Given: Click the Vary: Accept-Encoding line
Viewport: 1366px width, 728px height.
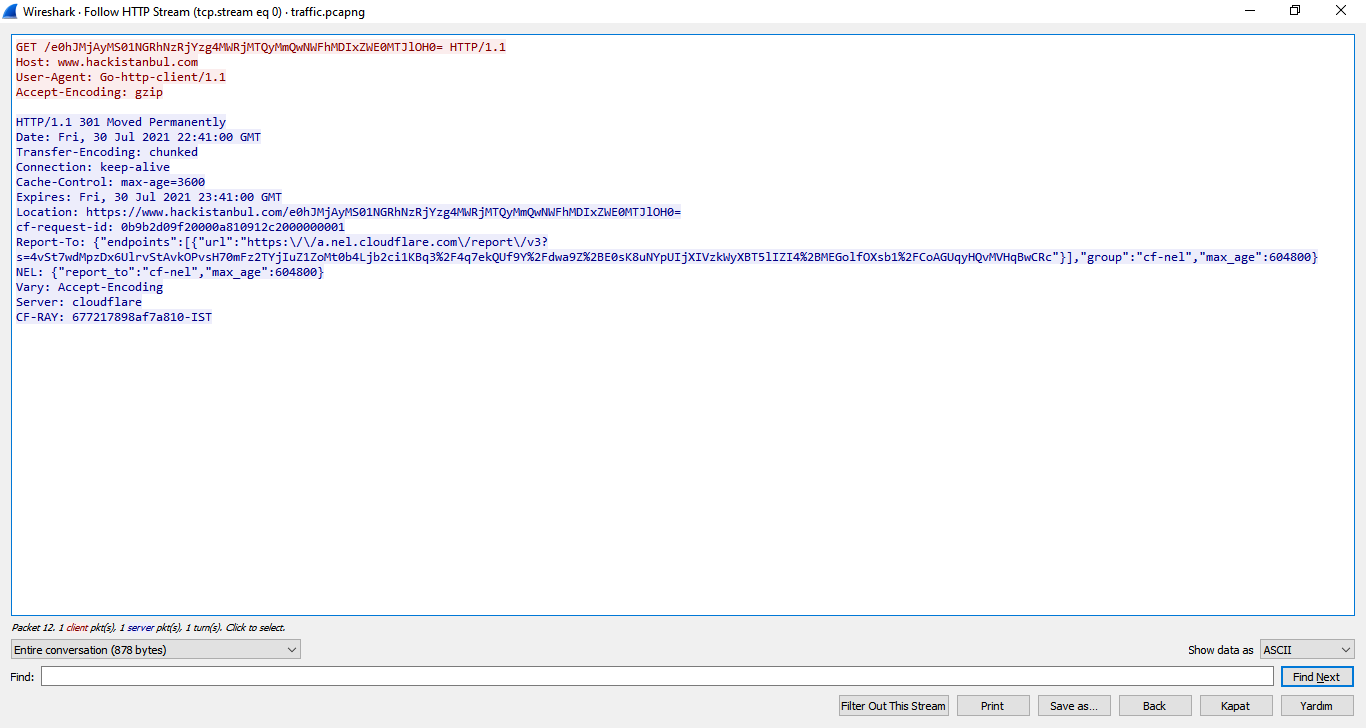Looking at the screenshot, I should (x=89, y=287).
